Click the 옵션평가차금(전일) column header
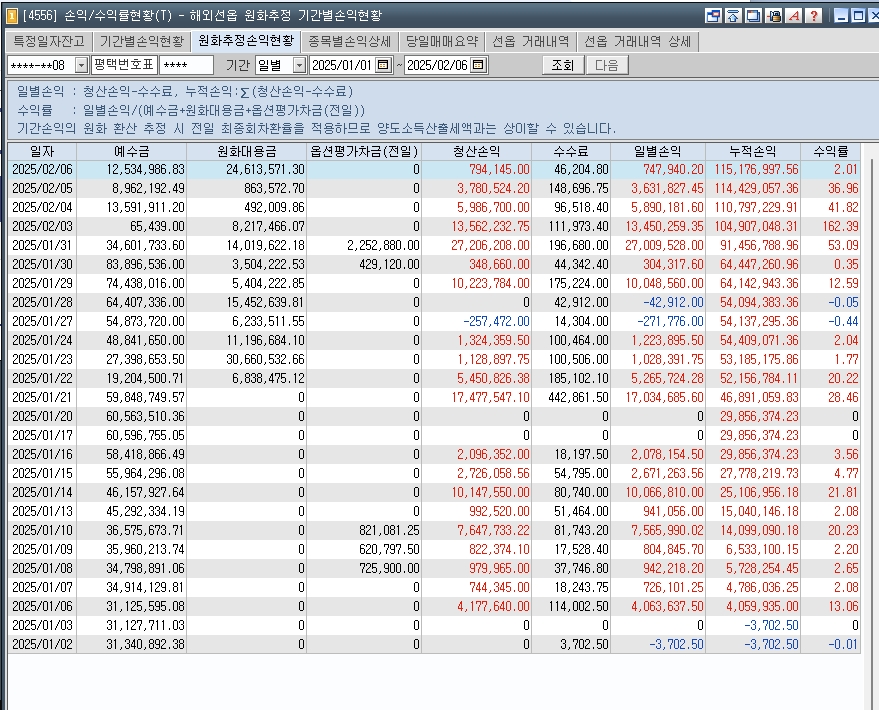Viewport: 879px width, 710px height. pyautogui.click(x=364, y=151)
